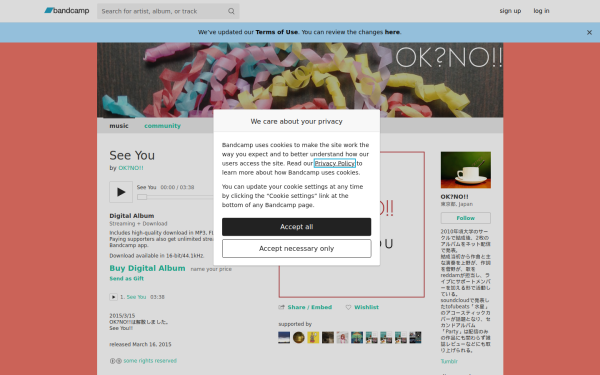
Task: Click the 'Digital Album' heading
Action: [132, 216]
